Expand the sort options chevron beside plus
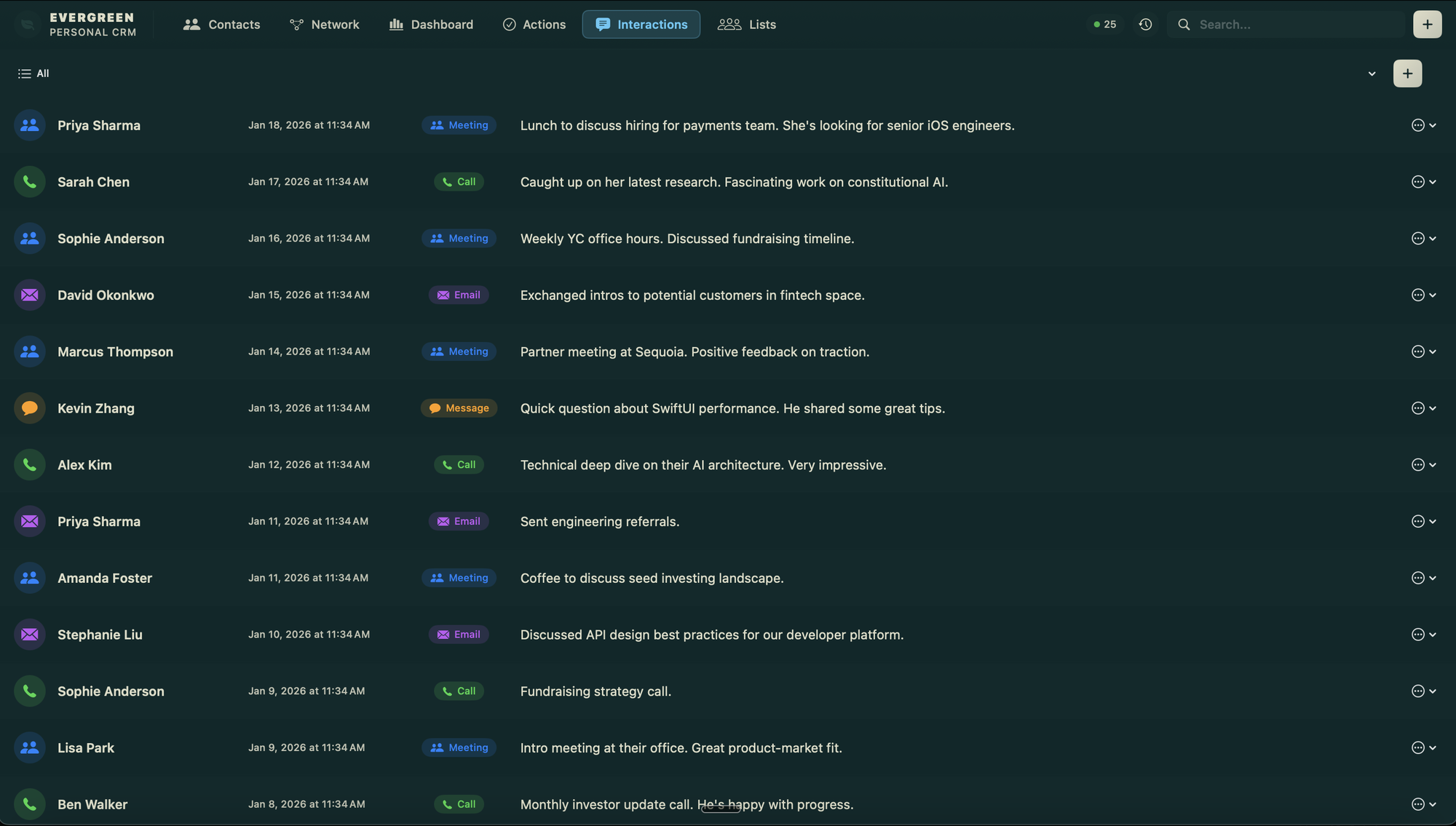This screenshot has height=826, width=1456. tap(1372, 74)
